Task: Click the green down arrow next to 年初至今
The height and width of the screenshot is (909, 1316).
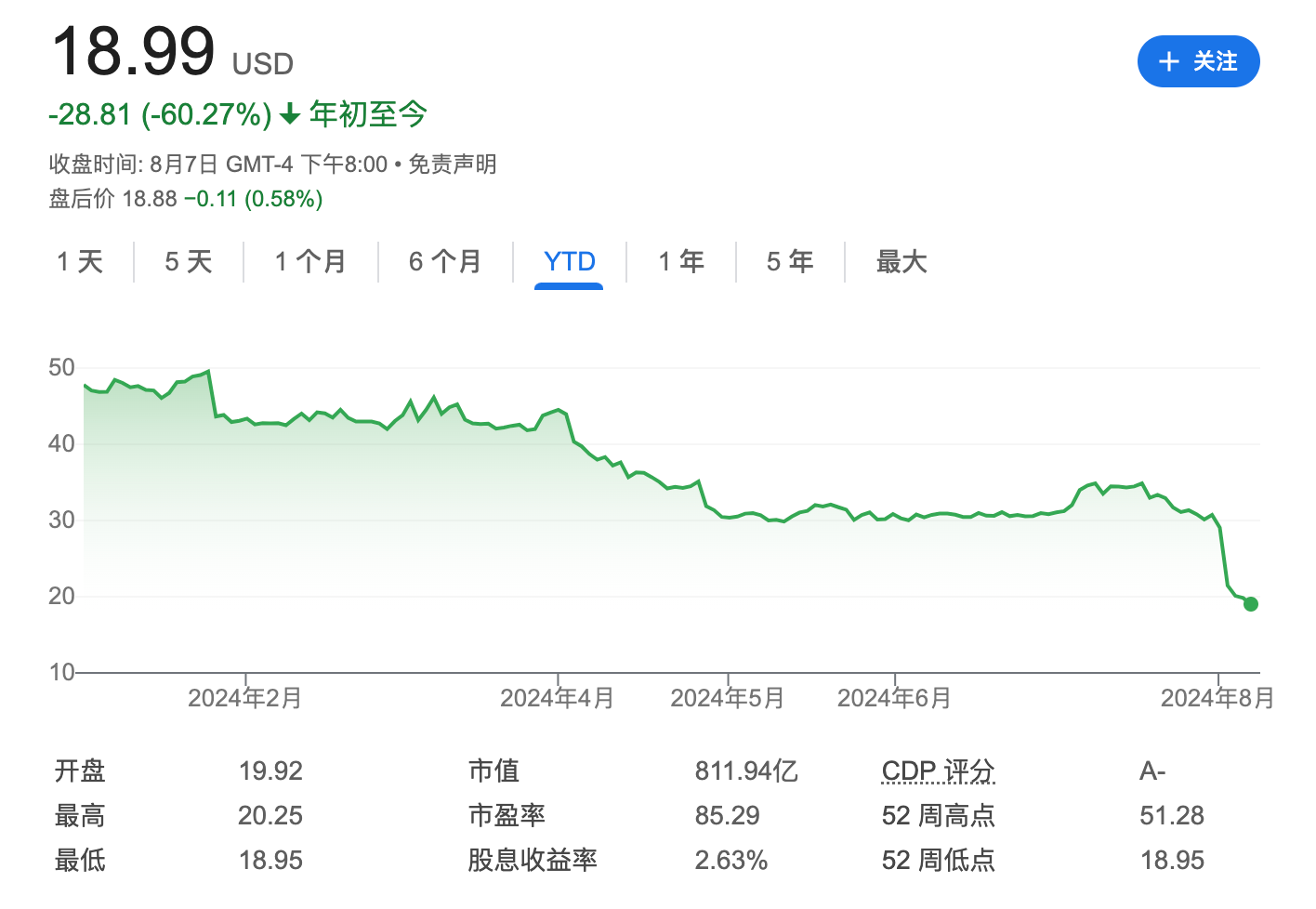Action: pos(291,114)
